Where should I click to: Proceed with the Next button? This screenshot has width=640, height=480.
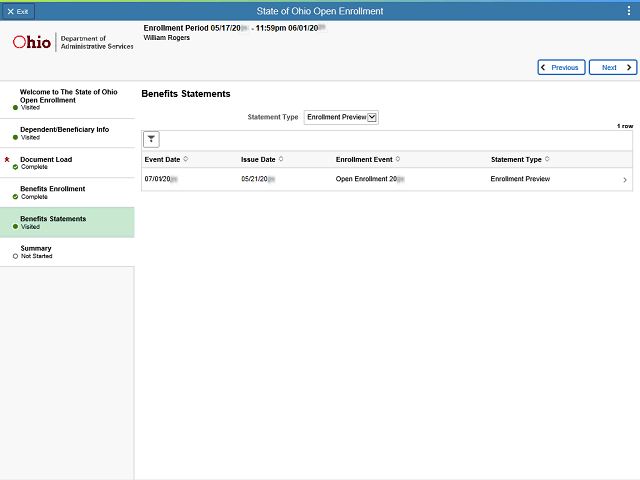click(613, 67)
